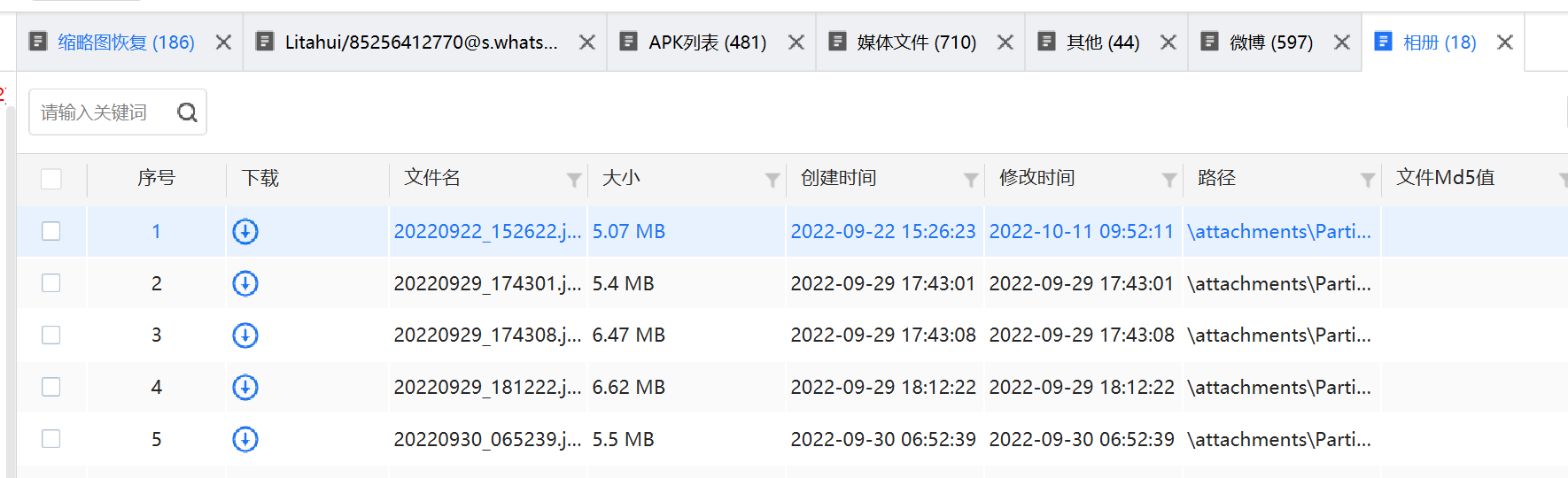Select file name 20220930_065239.j...

[x=487, y=439]
